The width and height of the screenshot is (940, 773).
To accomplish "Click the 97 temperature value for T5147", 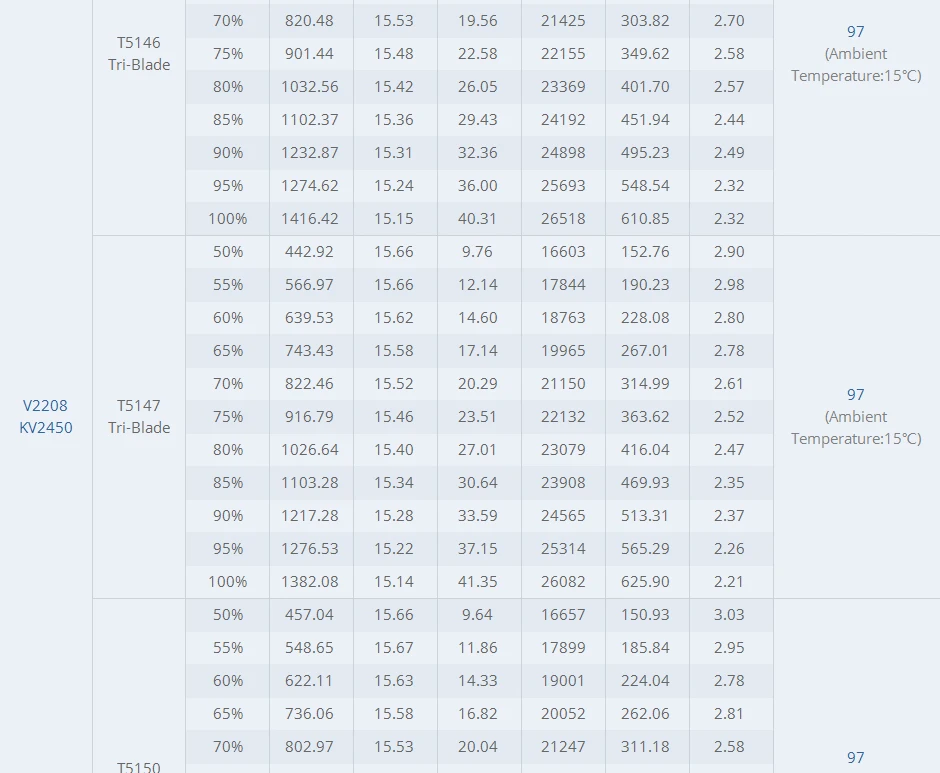I will [855, 394].
